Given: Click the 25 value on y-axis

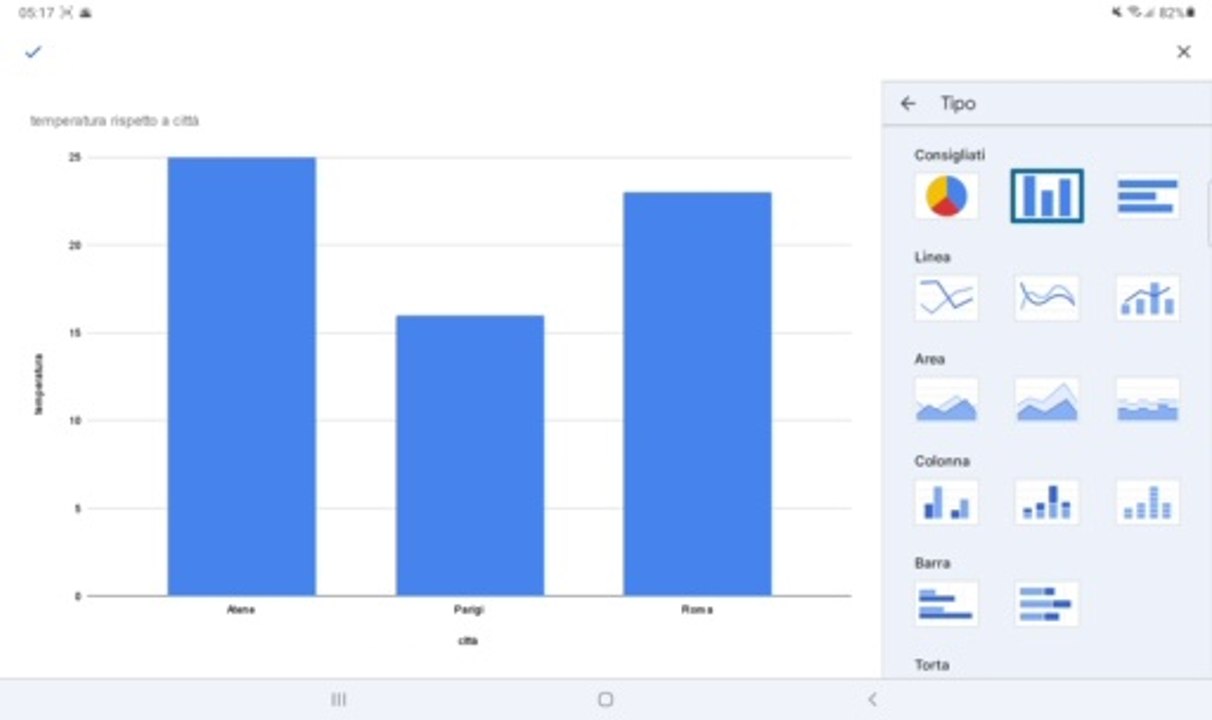Looking at the screenshot, I should 75,158.
